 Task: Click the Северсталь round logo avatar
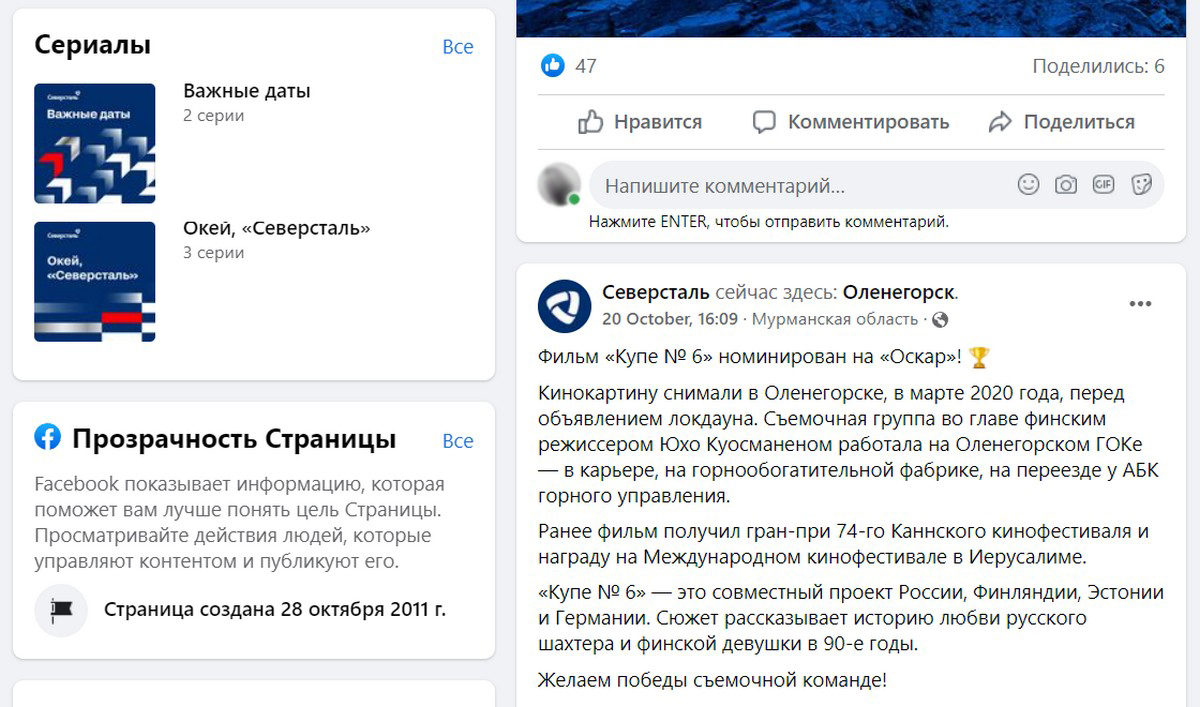pos(564,305)
